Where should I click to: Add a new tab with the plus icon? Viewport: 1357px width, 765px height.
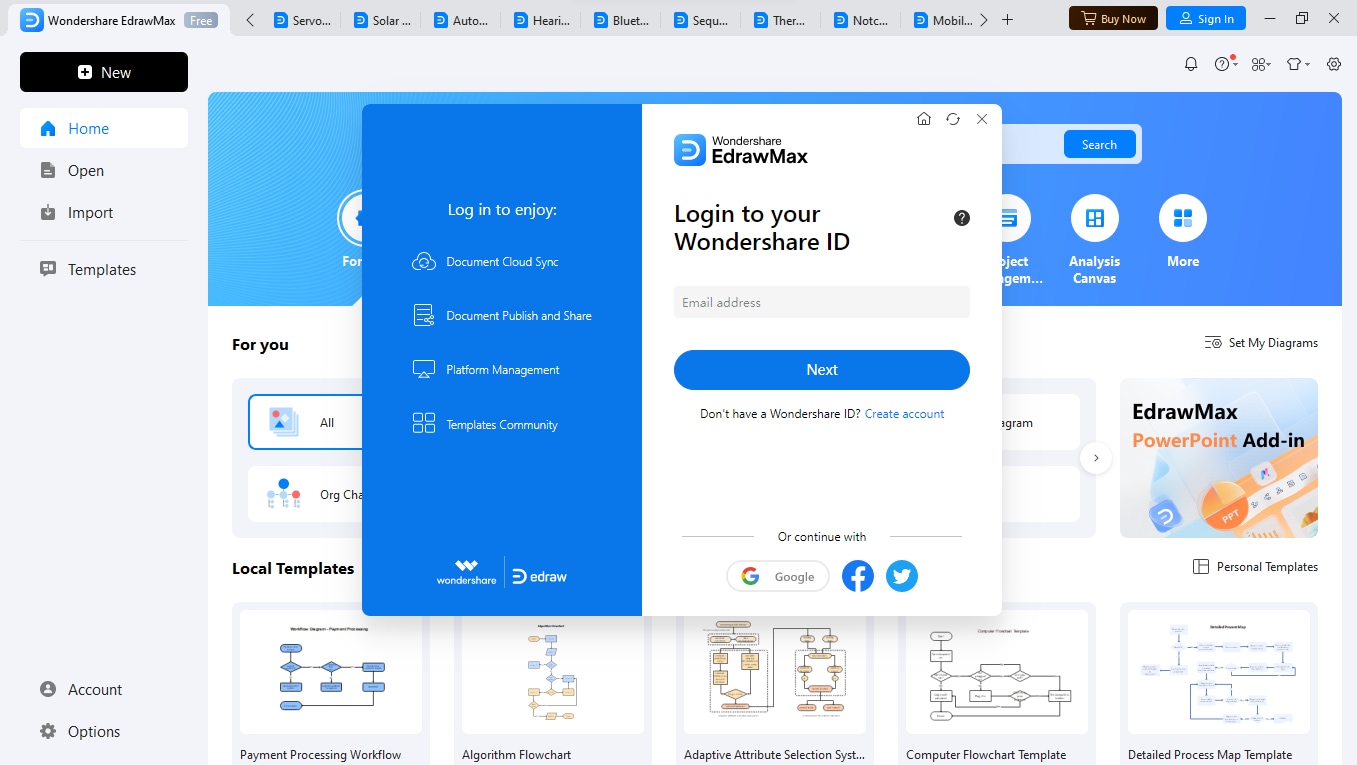pos(1008,19)
